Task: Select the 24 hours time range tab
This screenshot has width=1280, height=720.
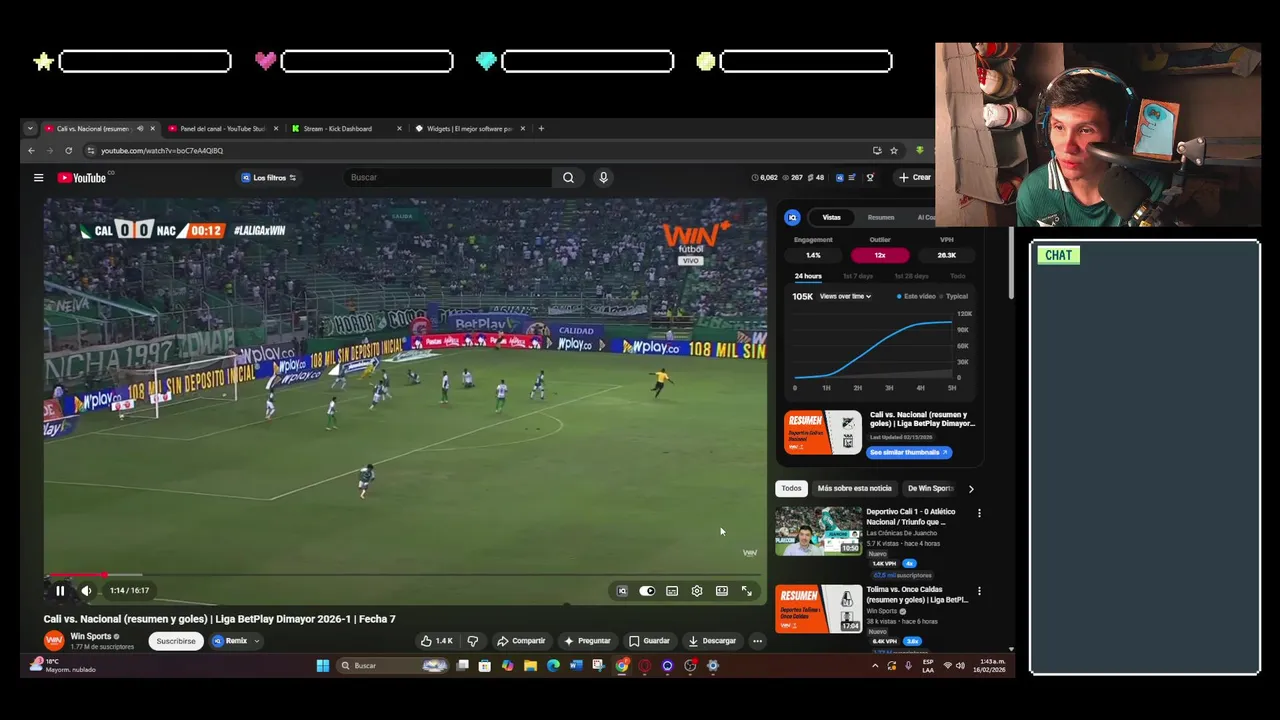Action: coord(808,276)
